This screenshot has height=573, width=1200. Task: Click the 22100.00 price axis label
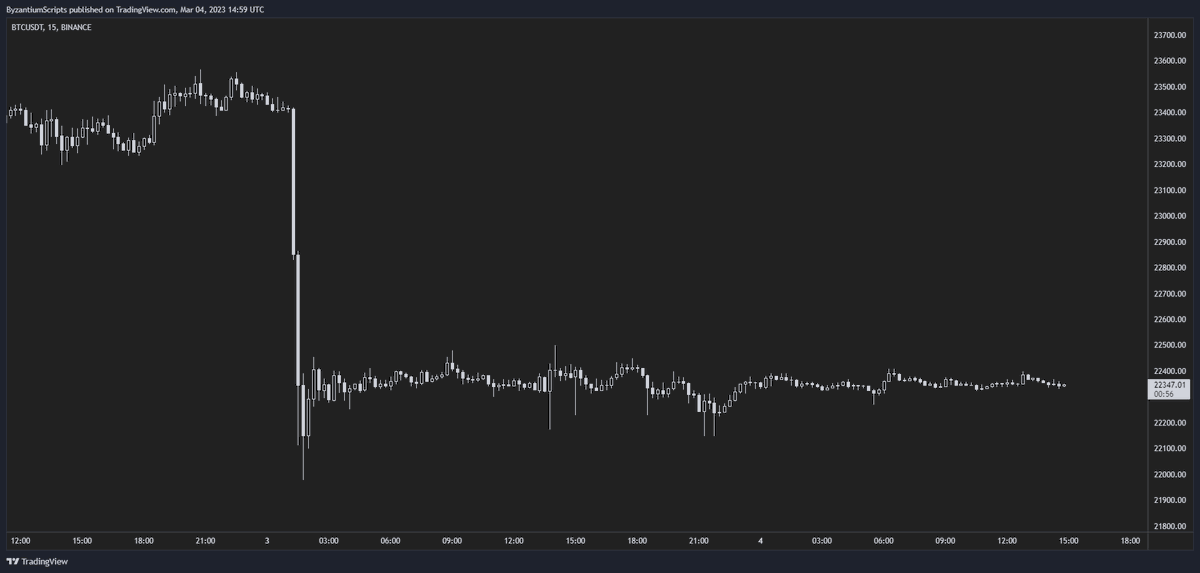(x=1170, y=449)
